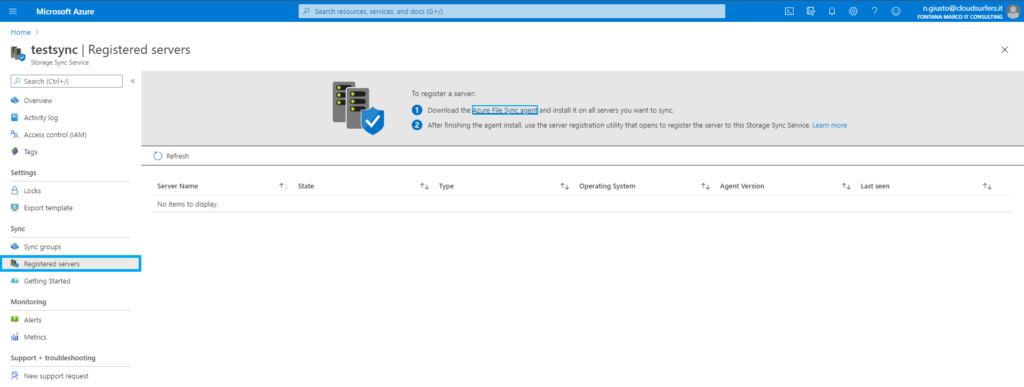
Task: Open the directory and subscription filter icon
Action: coord(810,11)
